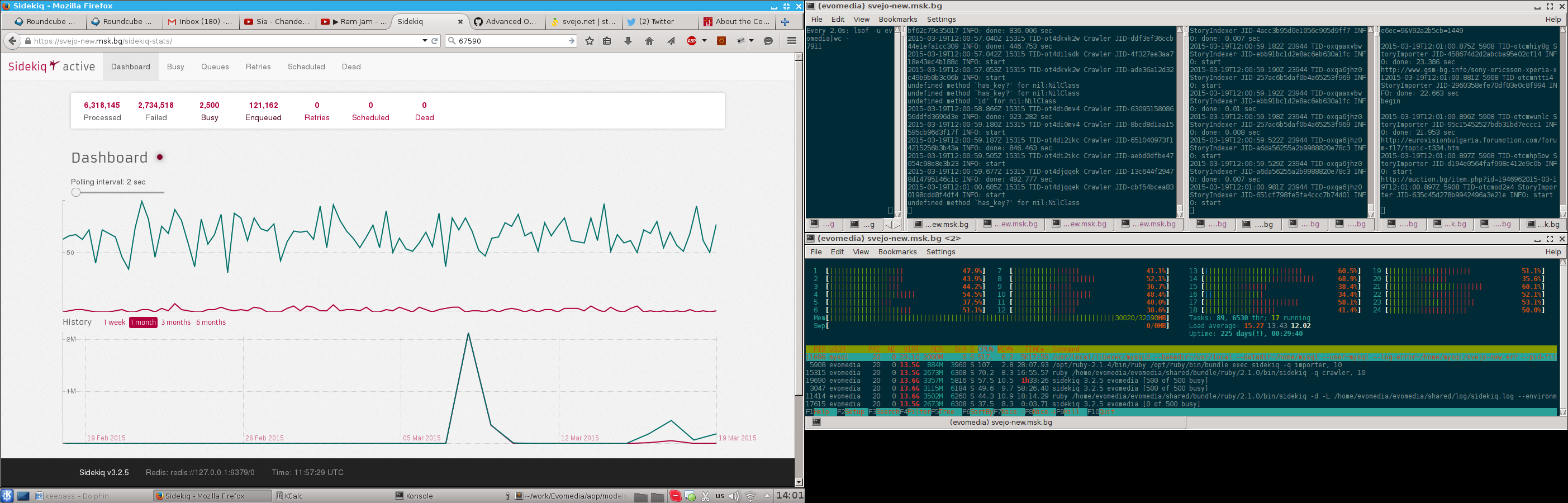Bookmark this page with star icon
This screenshot has width=1568, height=503.
coord(589,41)
